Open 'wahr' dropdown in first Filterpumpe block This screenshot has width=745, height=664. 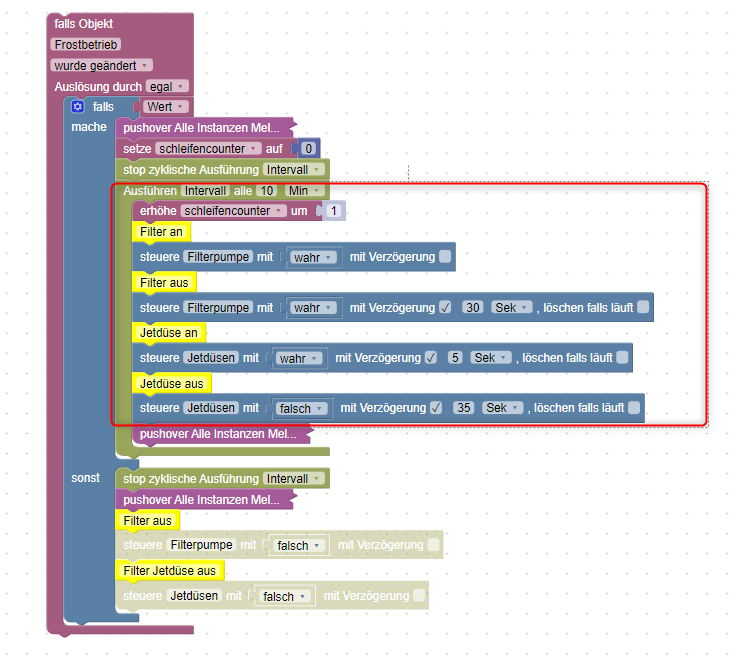[313, 257]
